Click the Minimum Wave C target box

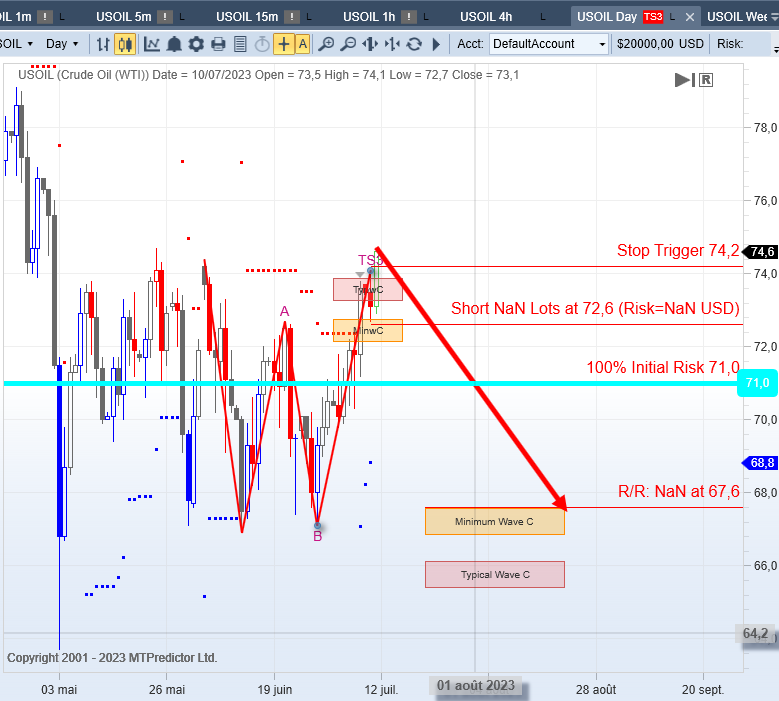[x=495, y=521]
